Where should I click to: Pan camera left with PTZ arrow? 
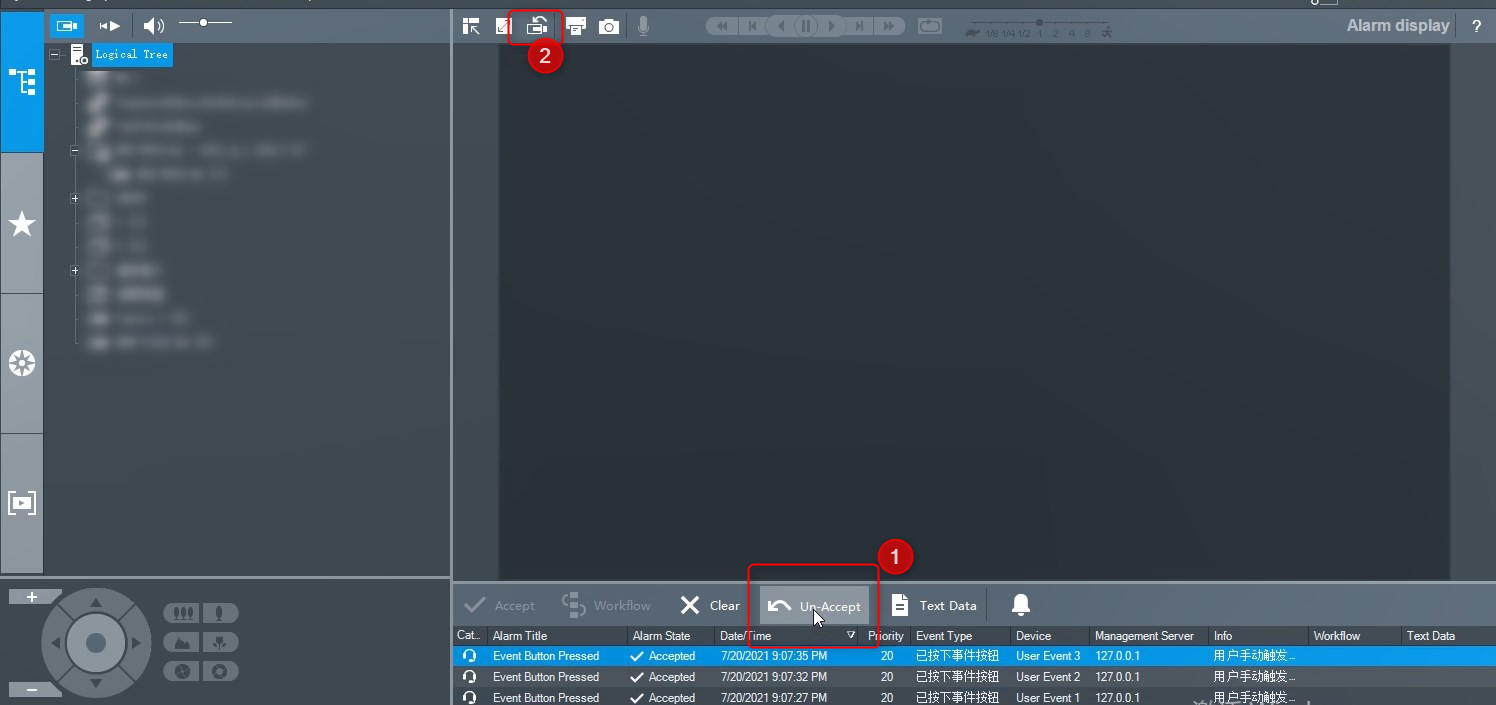pyautogui.click(x=55, y=643)
